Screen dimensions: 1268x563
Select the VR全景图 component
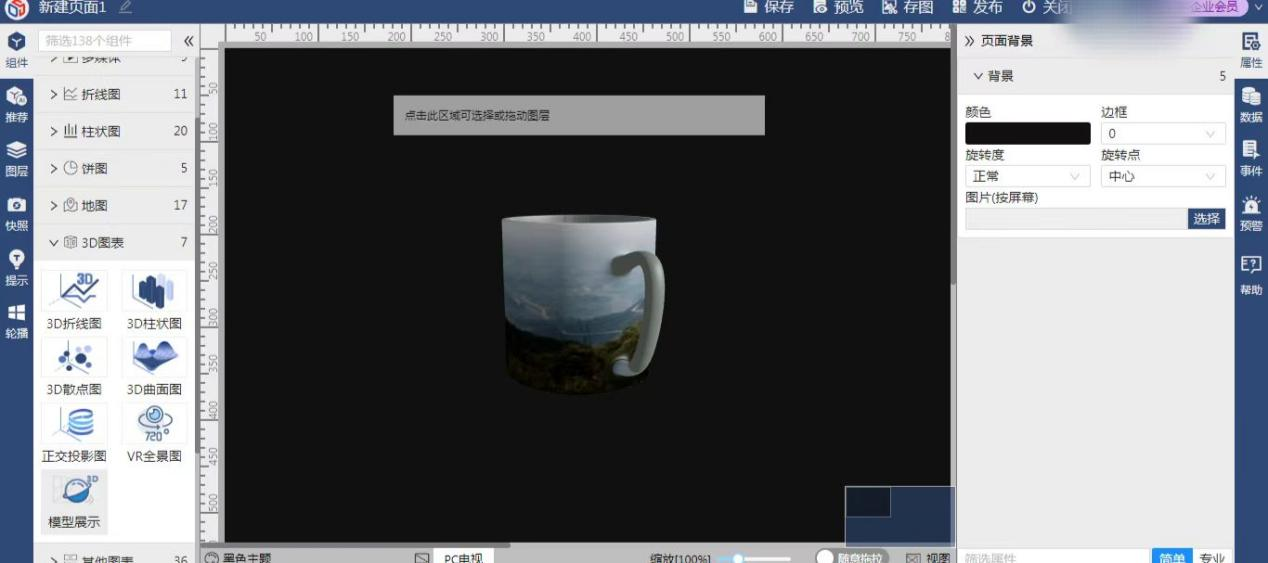coord(154,432)
